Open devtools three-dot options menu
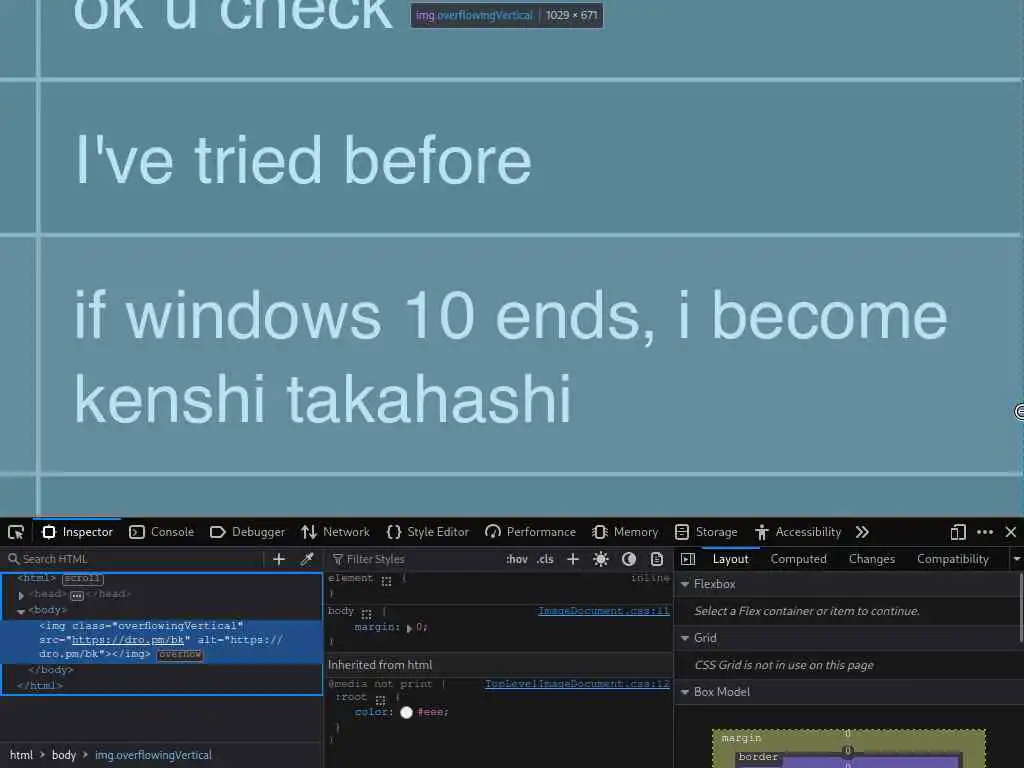The image size is (1024, 768). 985,532
